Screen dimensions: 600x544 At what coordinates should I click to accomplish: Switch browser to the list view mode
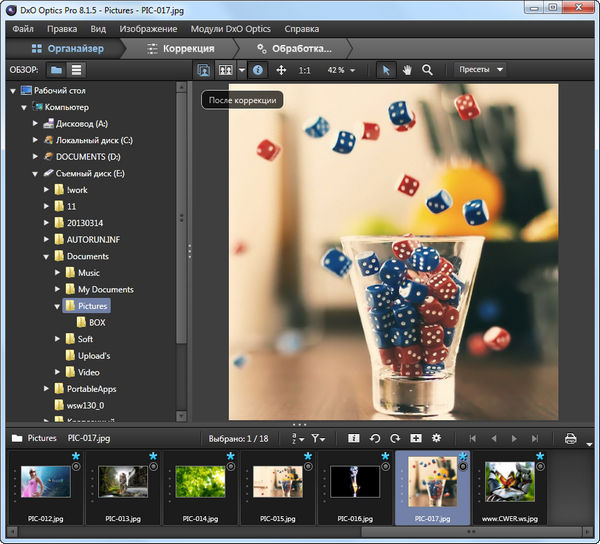tap(77, 70)
